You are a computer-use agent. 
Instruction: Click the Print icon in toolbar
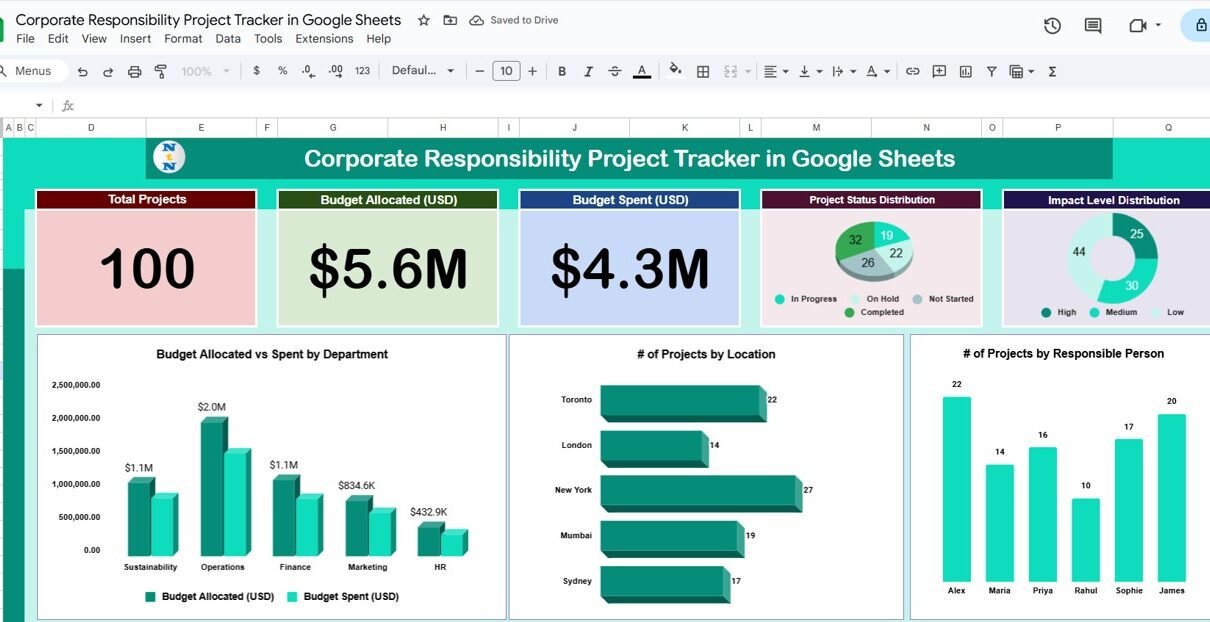[x=134, y=71]
